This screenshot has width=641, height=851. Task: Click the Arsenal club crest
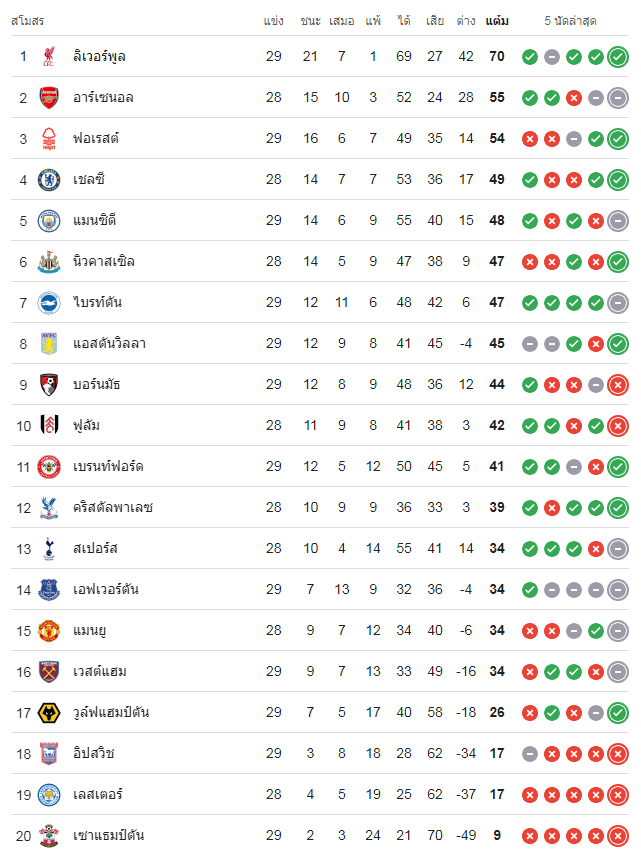point(49,98)
